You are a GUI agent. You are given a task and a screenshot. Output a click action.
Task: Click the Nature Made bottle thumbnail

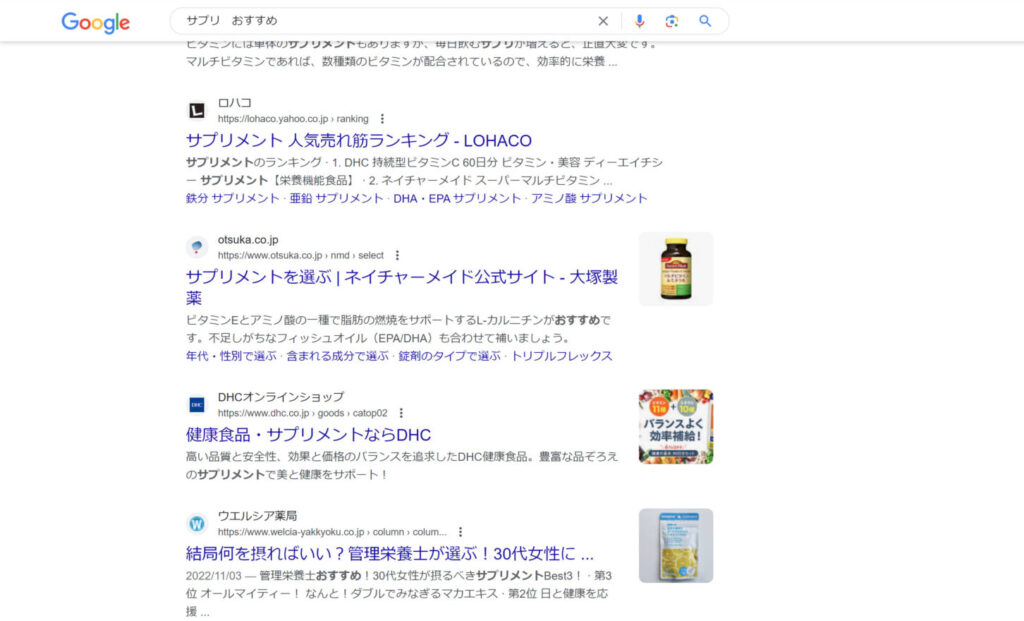pos(676,269)
